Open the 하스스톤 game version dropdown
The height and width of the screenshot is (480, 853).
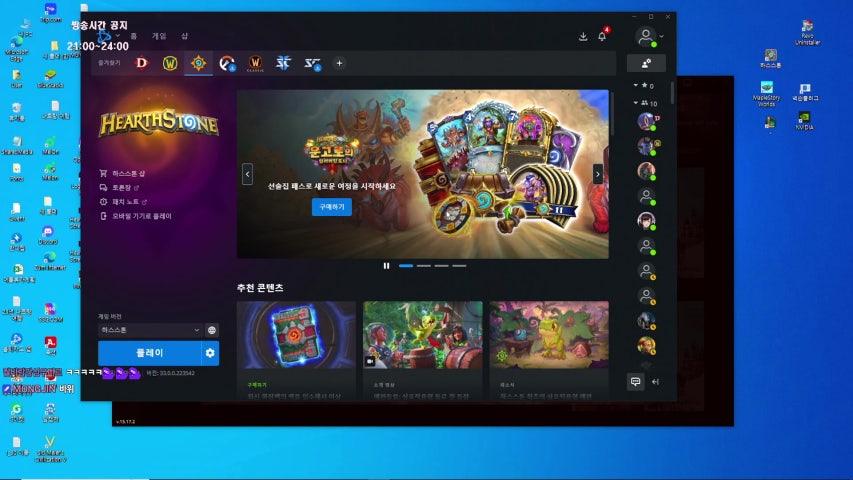[150, 330]
